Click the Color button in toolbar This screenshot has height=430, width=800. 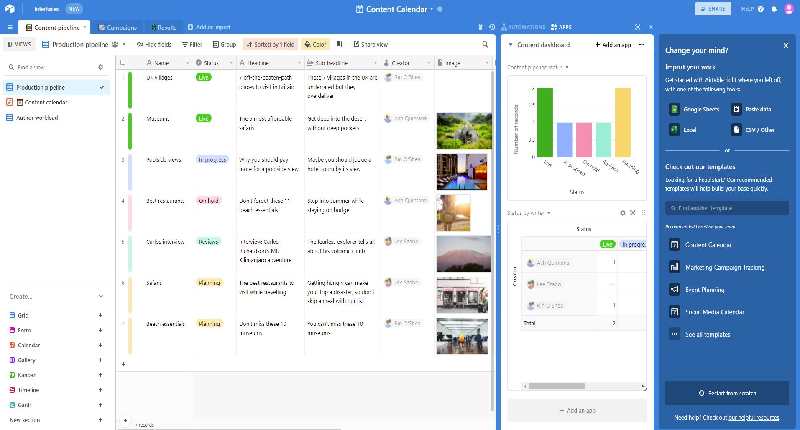tap(315, 44)
